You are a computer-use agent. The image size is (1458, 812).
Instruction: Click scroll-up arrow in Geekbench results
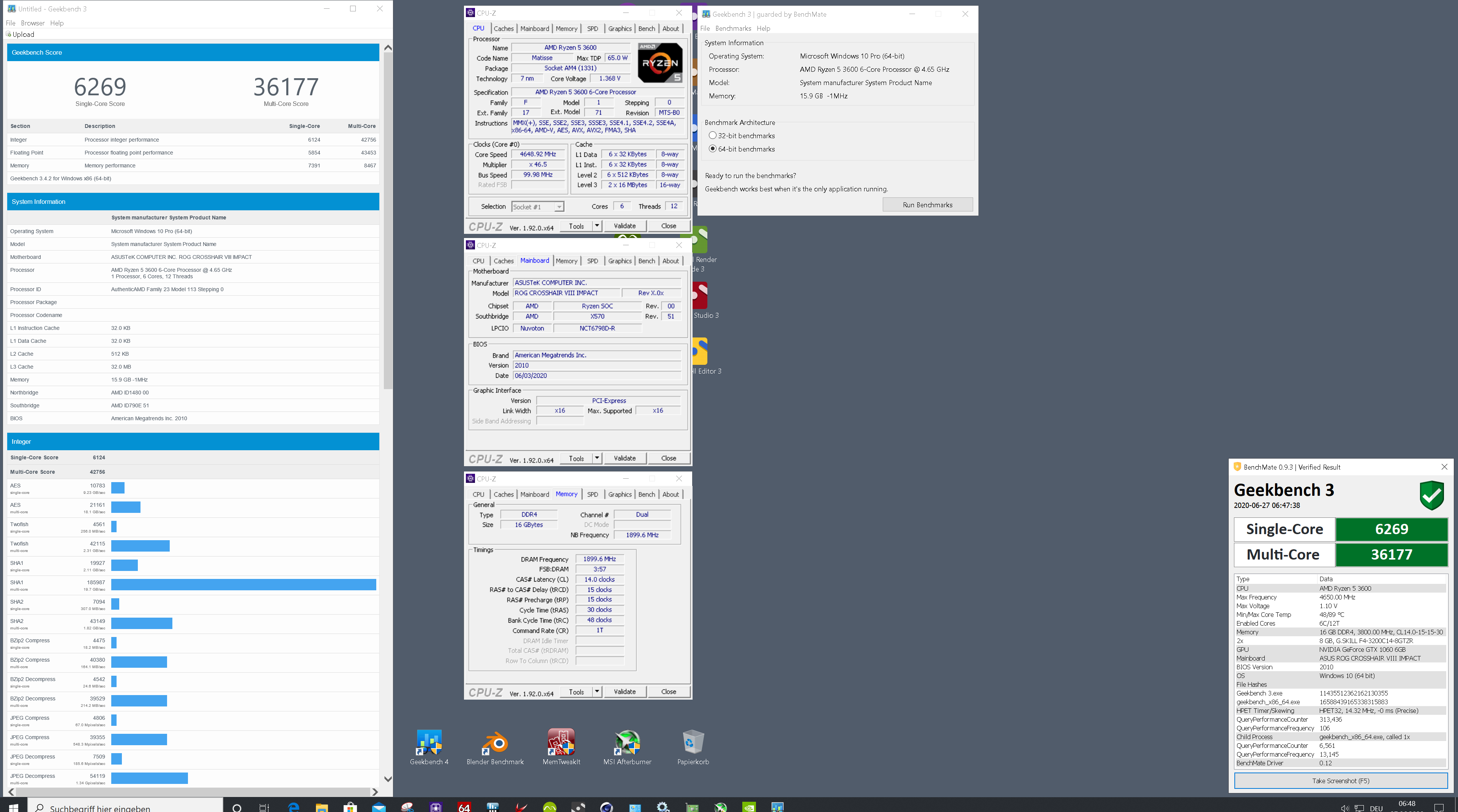388,47
